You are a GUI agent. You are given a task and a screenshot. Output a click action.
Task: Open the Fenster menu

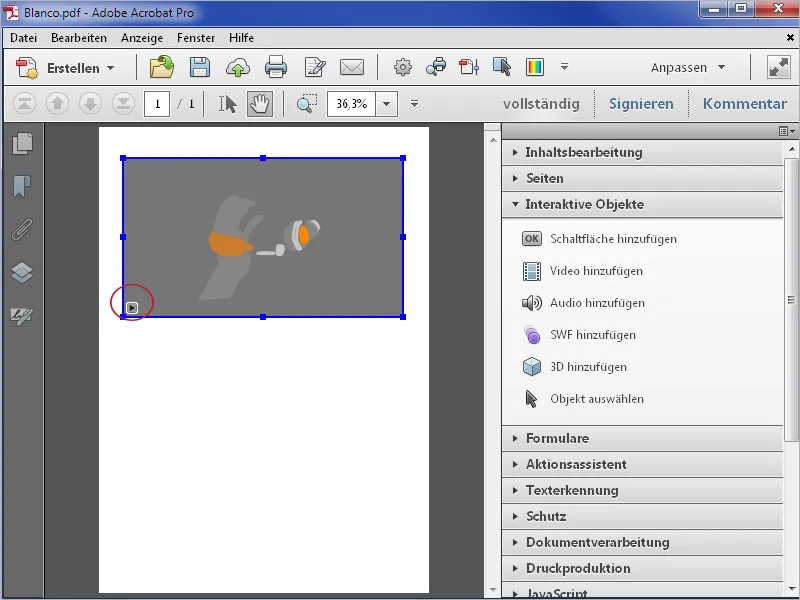pyautogui.click(x=196, y=38)
